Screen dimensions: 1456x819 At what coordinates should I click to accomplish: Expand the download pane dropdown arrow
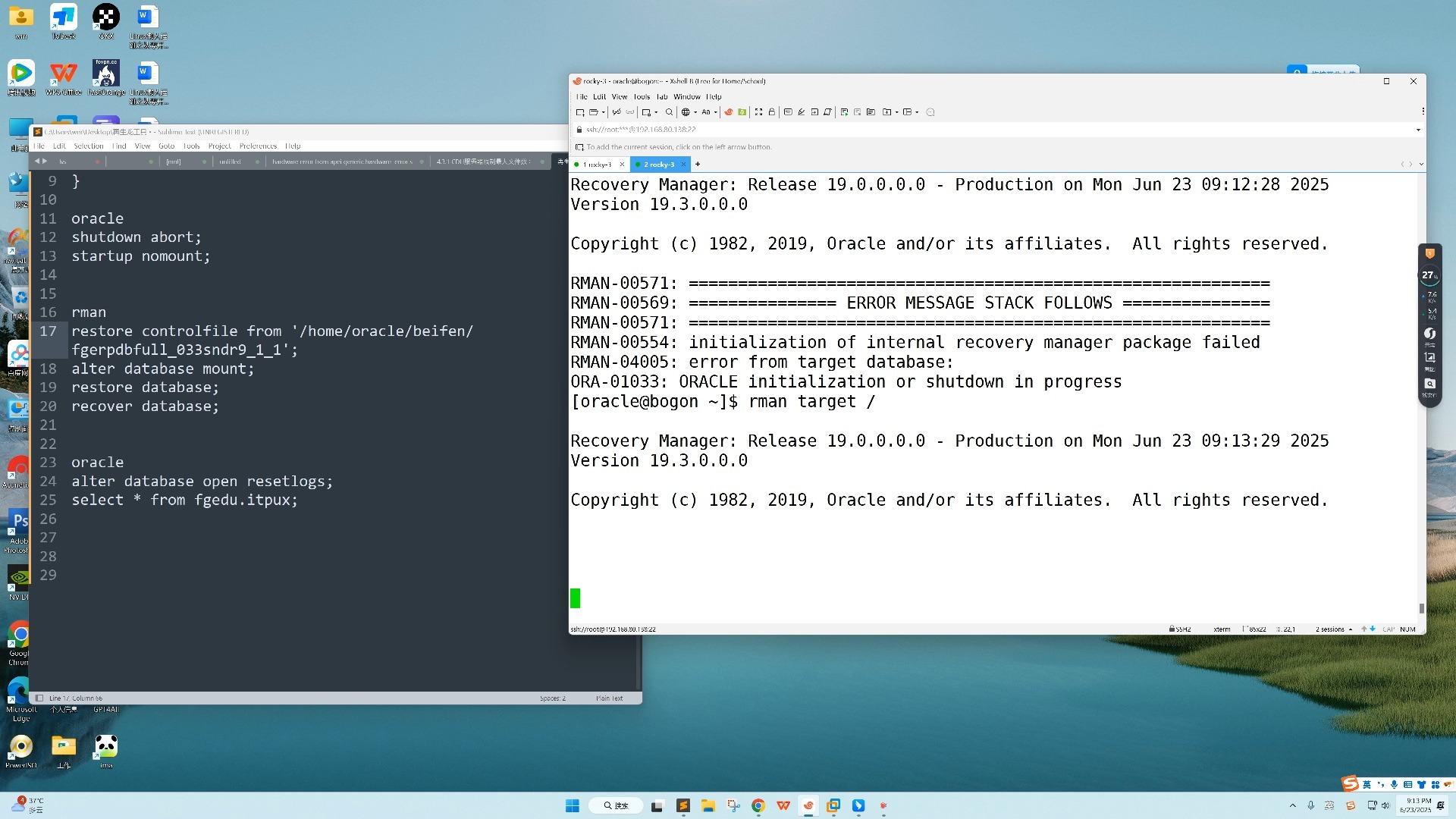pyautogui.click(x=896, y=112)
